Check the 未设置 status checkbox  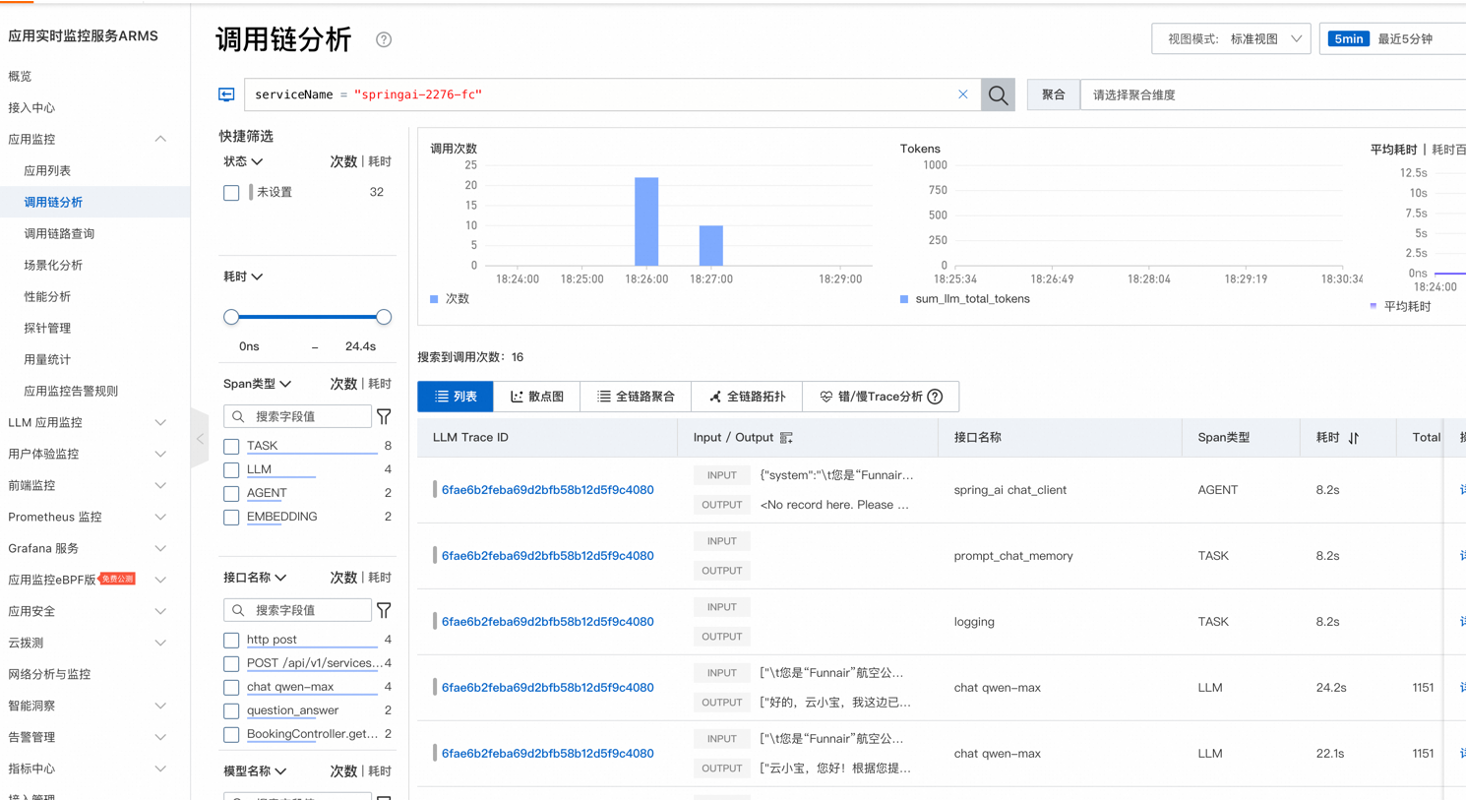(x=231, y=192)
